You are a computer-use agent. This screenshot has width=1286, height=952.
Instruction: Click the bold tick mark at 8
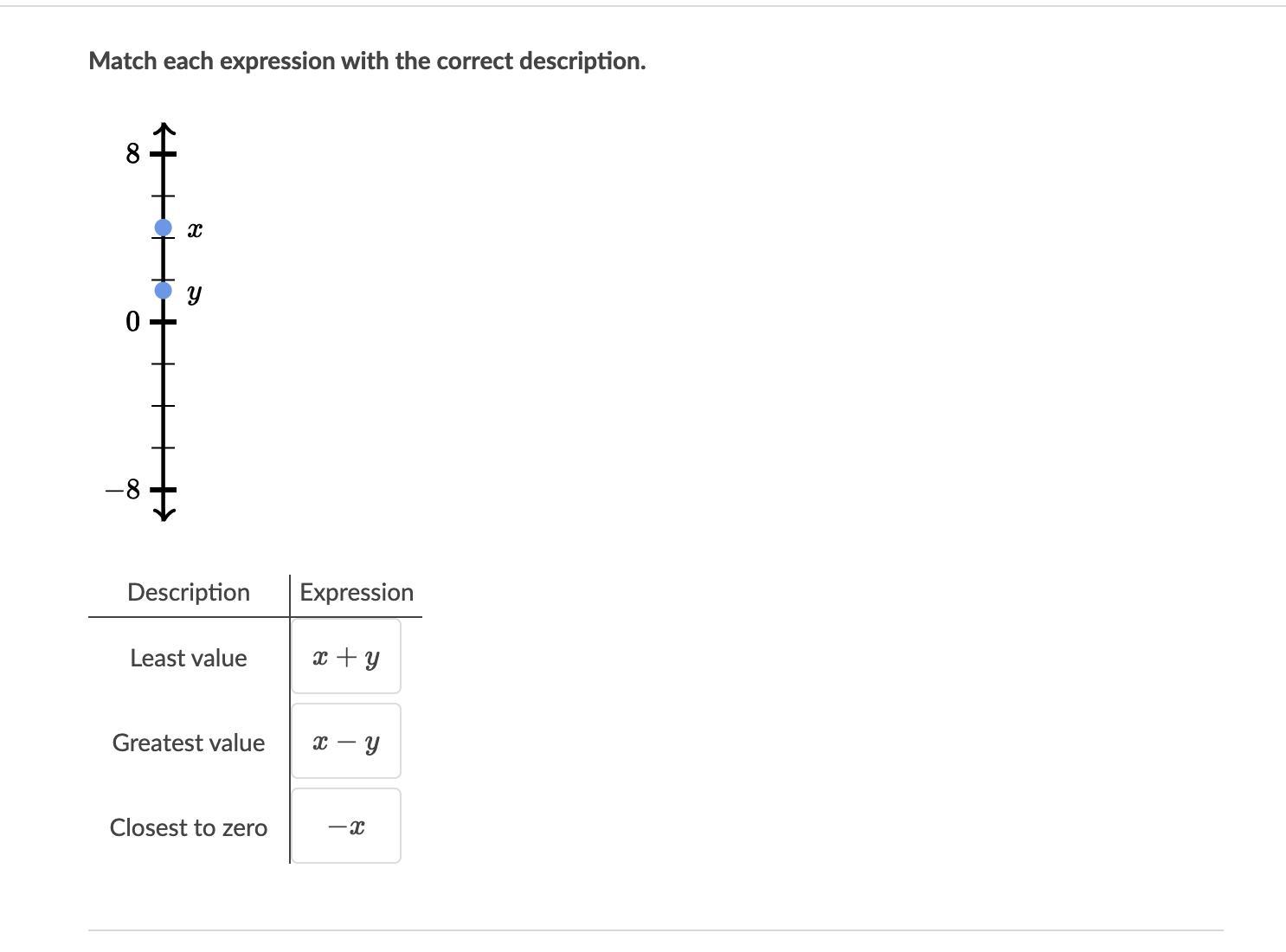pyautogui.click(x=164, y=154)
